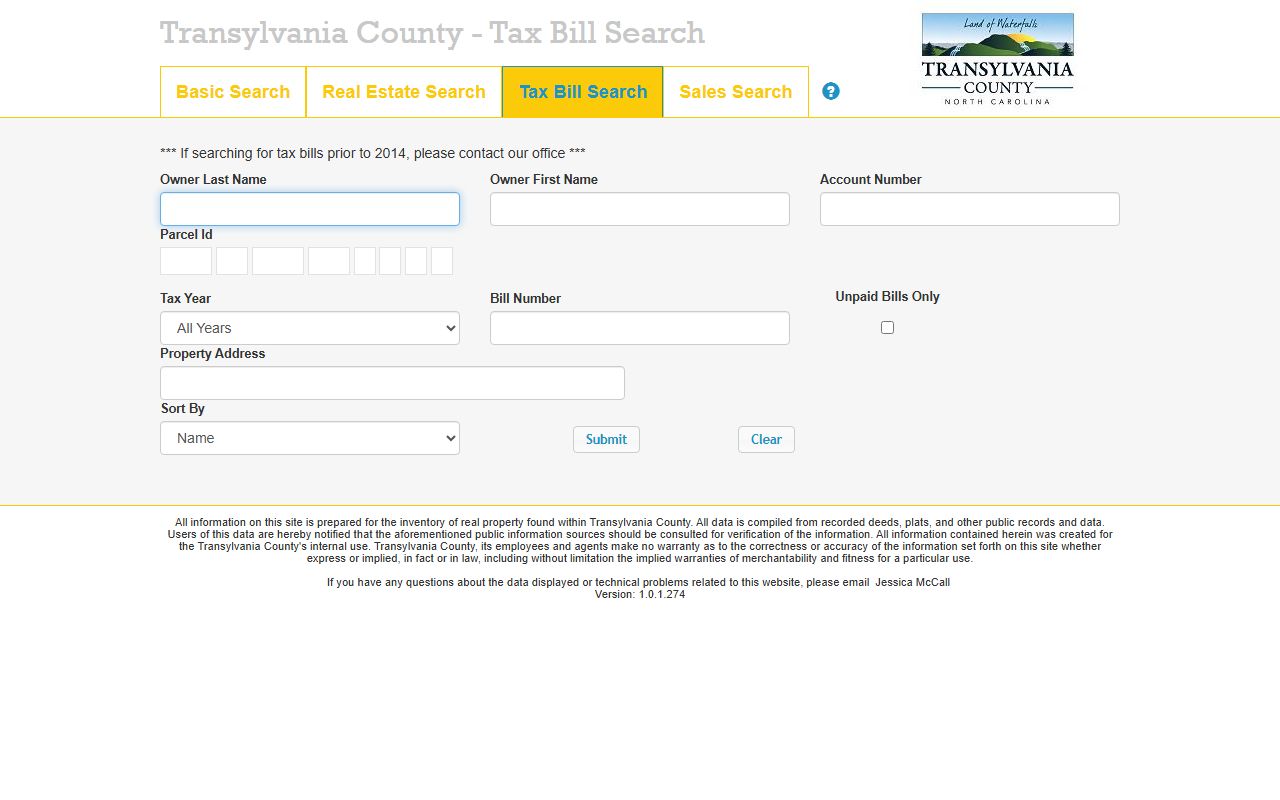
Task: Email Jessica McCall via the link
Action: point(912,582)
